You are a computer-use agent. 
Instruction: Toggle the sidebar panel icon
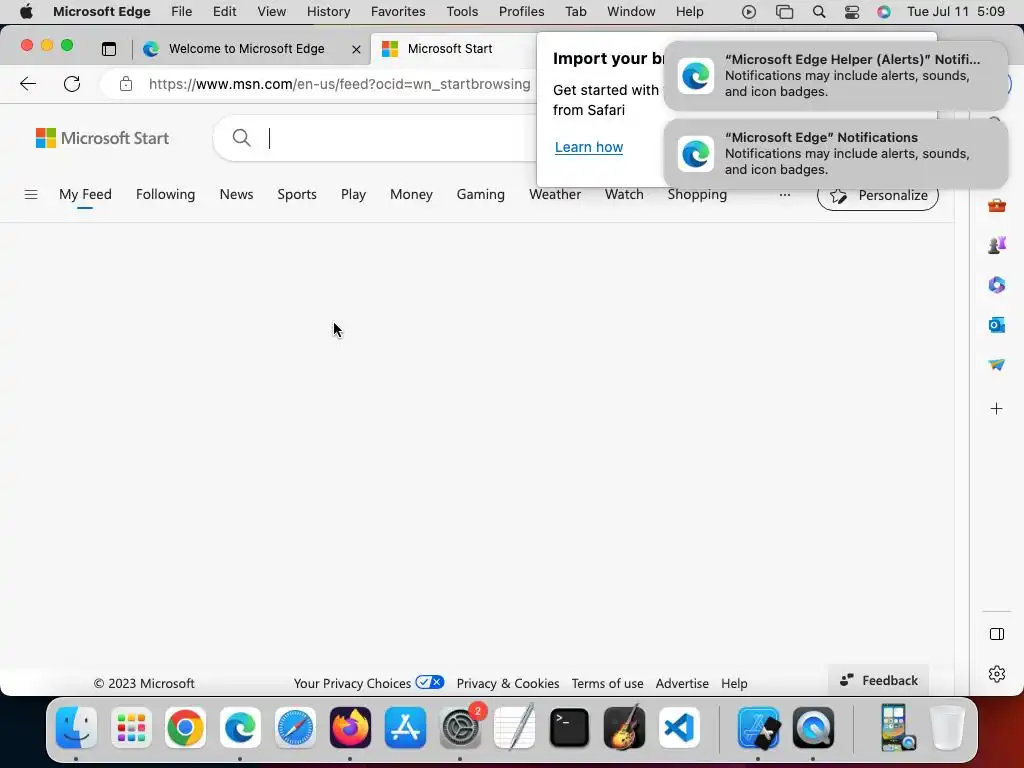click(x=997, y=634)
